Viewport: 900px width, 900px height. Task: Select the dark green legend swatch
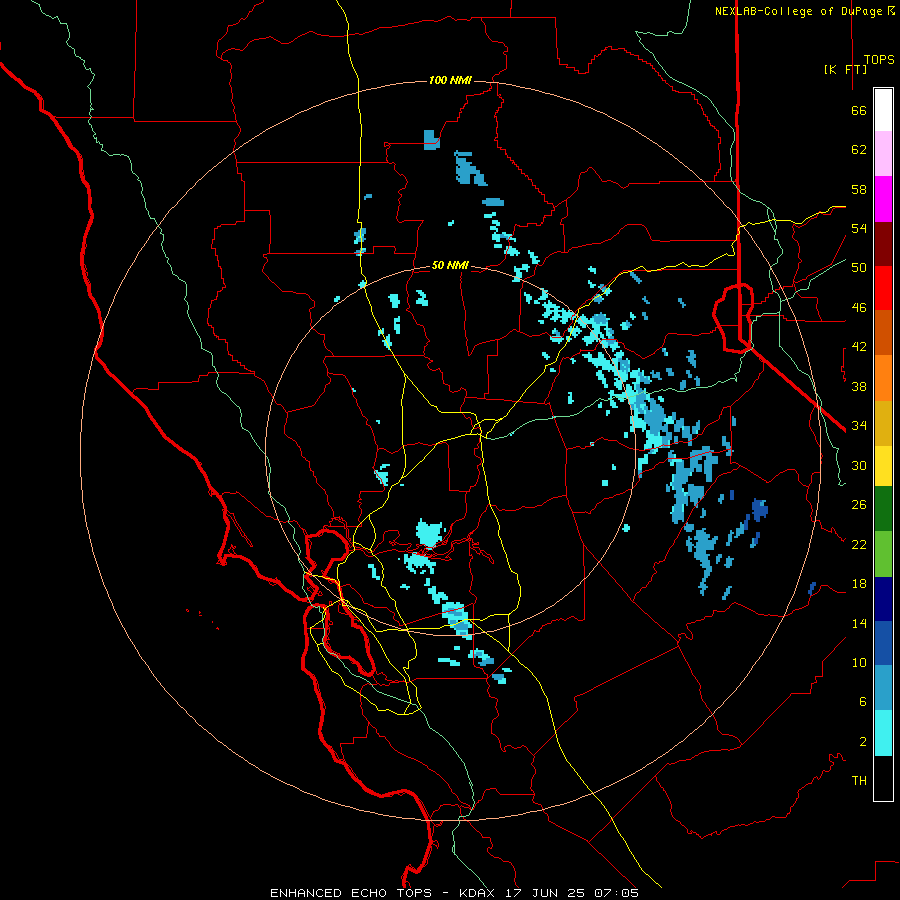tap(883, 509)
